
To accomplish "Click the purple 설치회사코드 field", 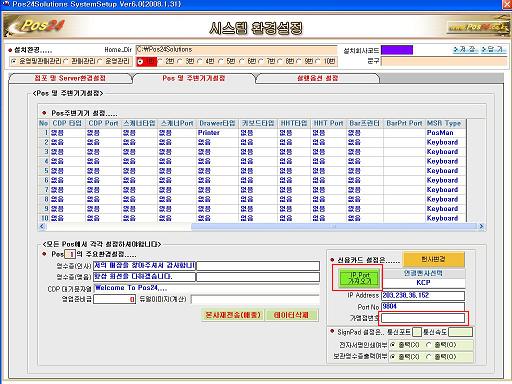I will (x=397, y=50).
